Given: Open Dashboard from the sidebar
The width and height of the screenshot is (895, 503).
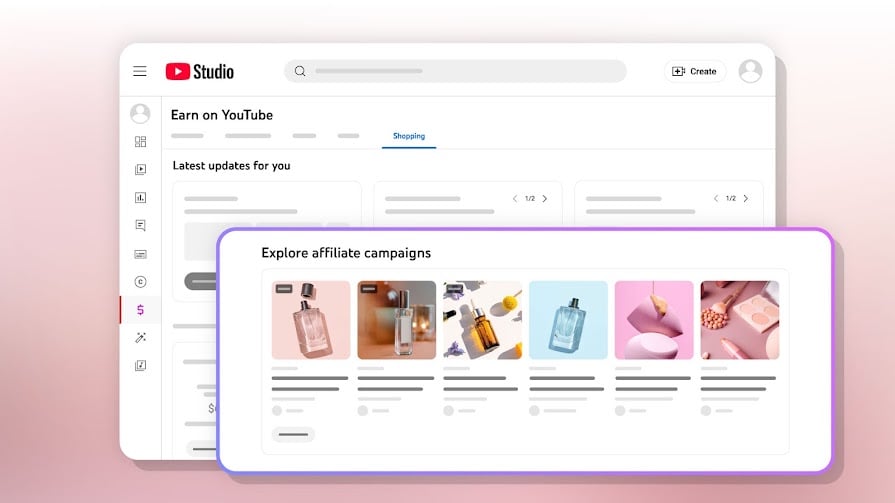Looking at the screenshot, I should pyautogui.click(x=140, y=141).
